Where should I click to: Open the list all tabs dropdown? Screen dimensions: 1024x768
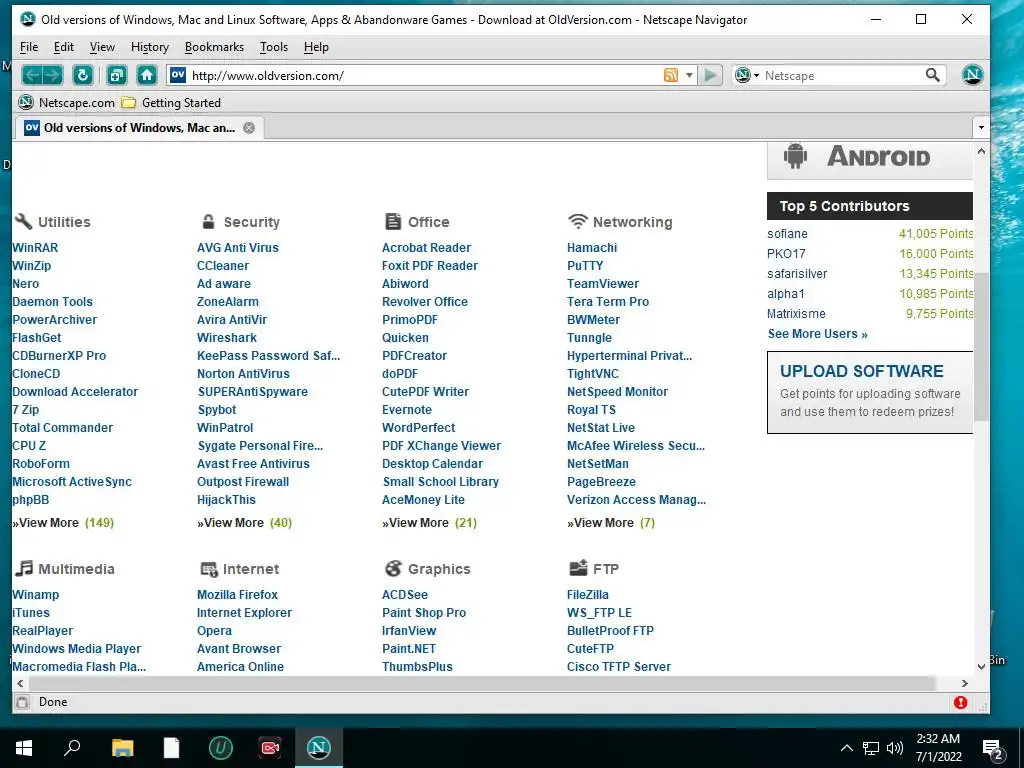point(981,127)
